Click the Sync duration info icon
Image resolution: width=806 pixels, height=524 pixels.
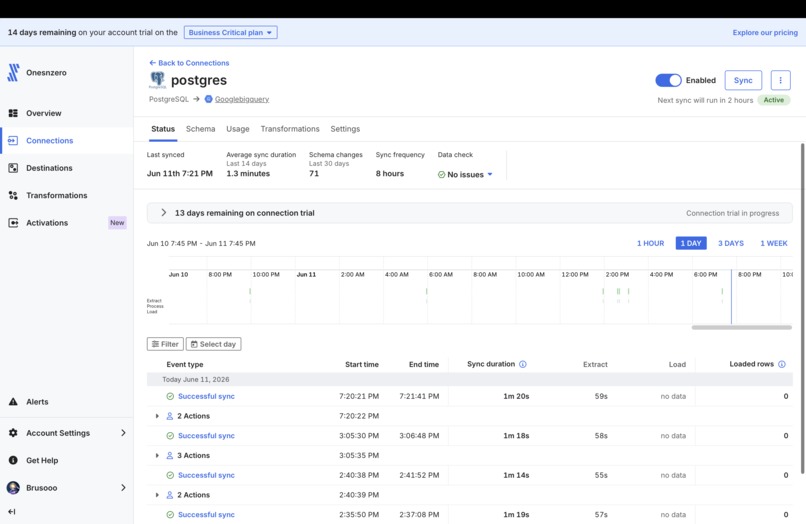[523, 364]
